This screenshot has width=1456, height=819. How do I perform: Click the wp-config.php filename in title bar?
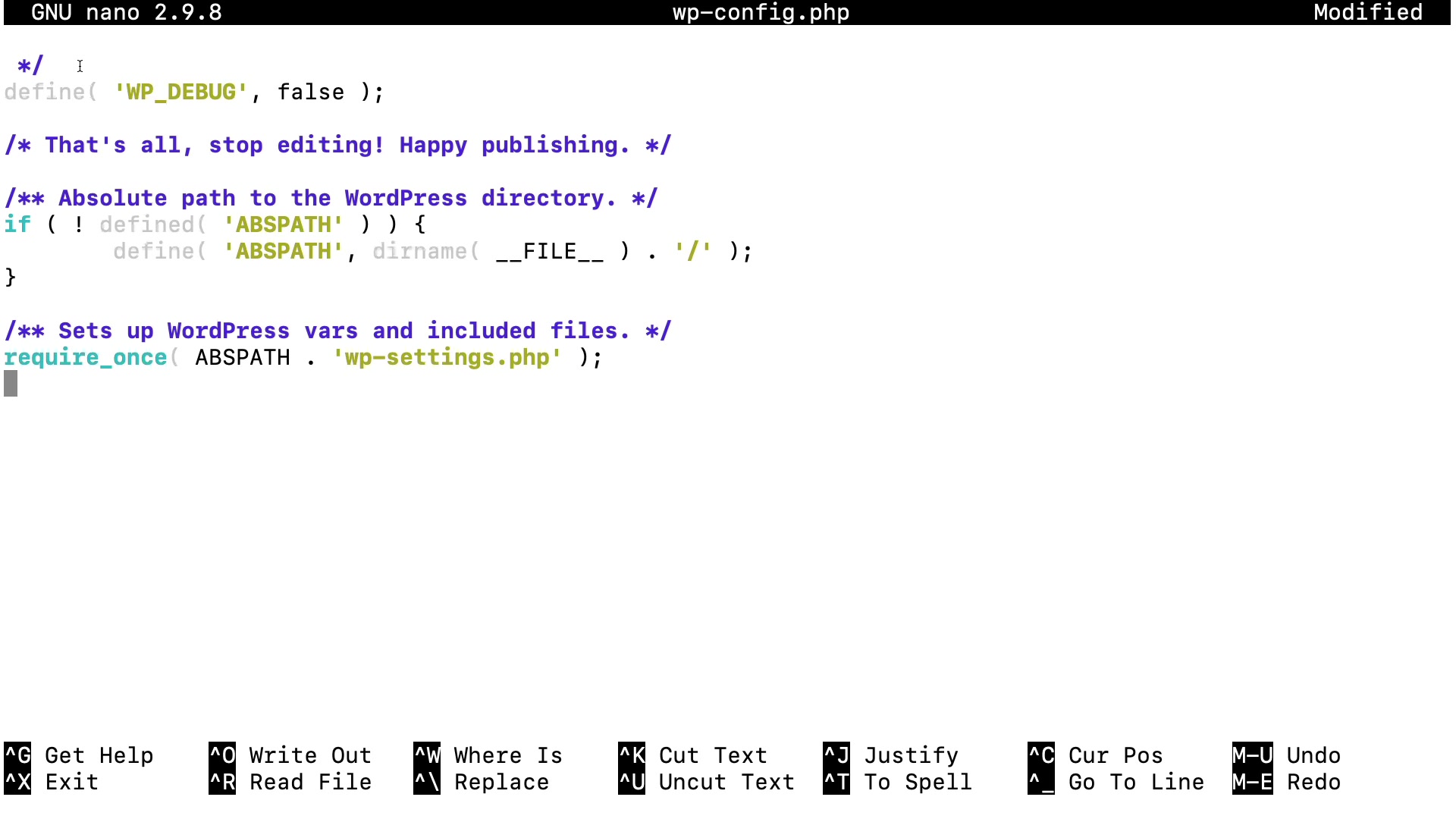coord(761,12)
